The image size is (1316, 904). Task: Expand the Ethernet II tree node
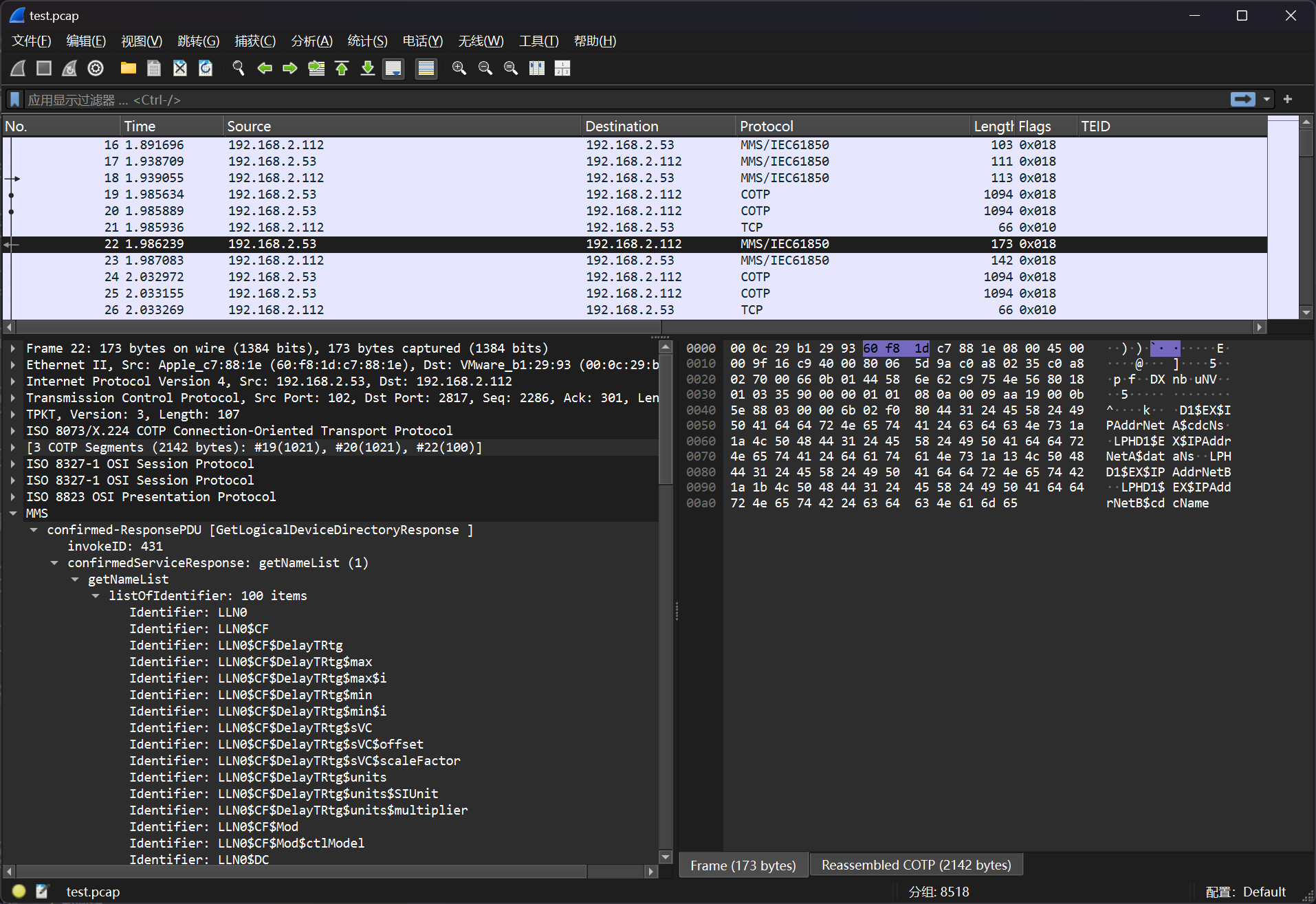click(x=13, y=365)
